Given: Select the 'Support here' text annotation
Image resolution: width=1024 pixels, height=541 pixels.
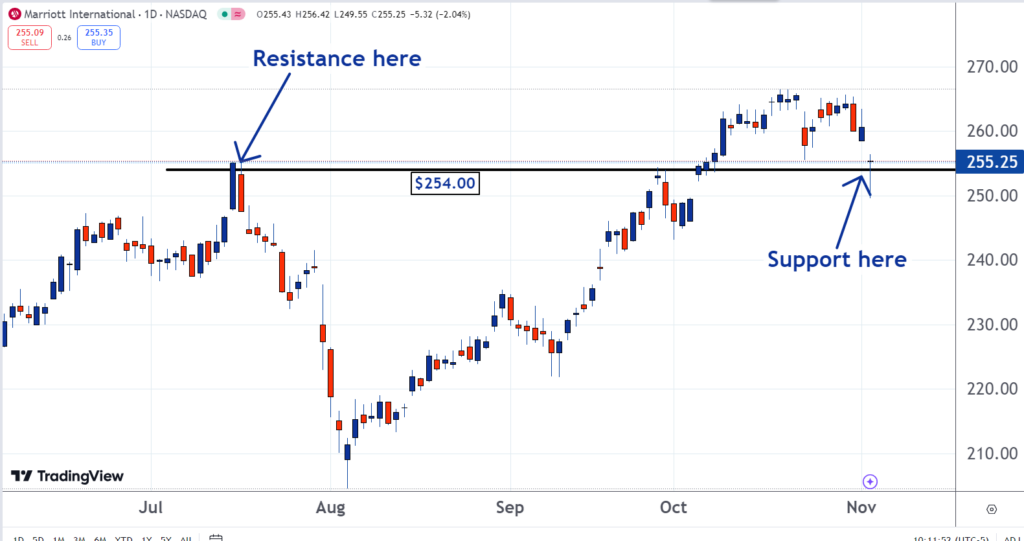Looking at the screenshot, I should (837, 259).
